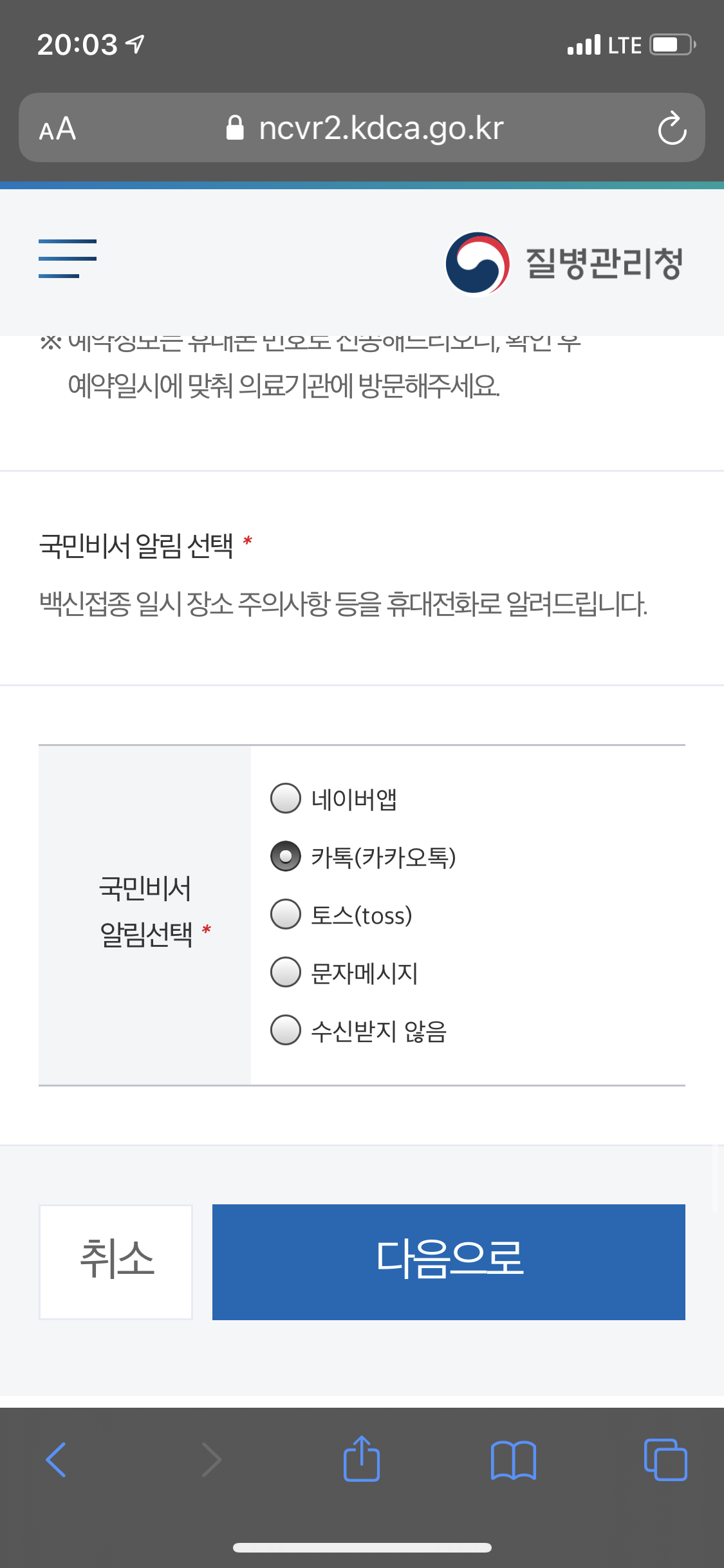Tap the lock icon in address bar

click(235, 127)
